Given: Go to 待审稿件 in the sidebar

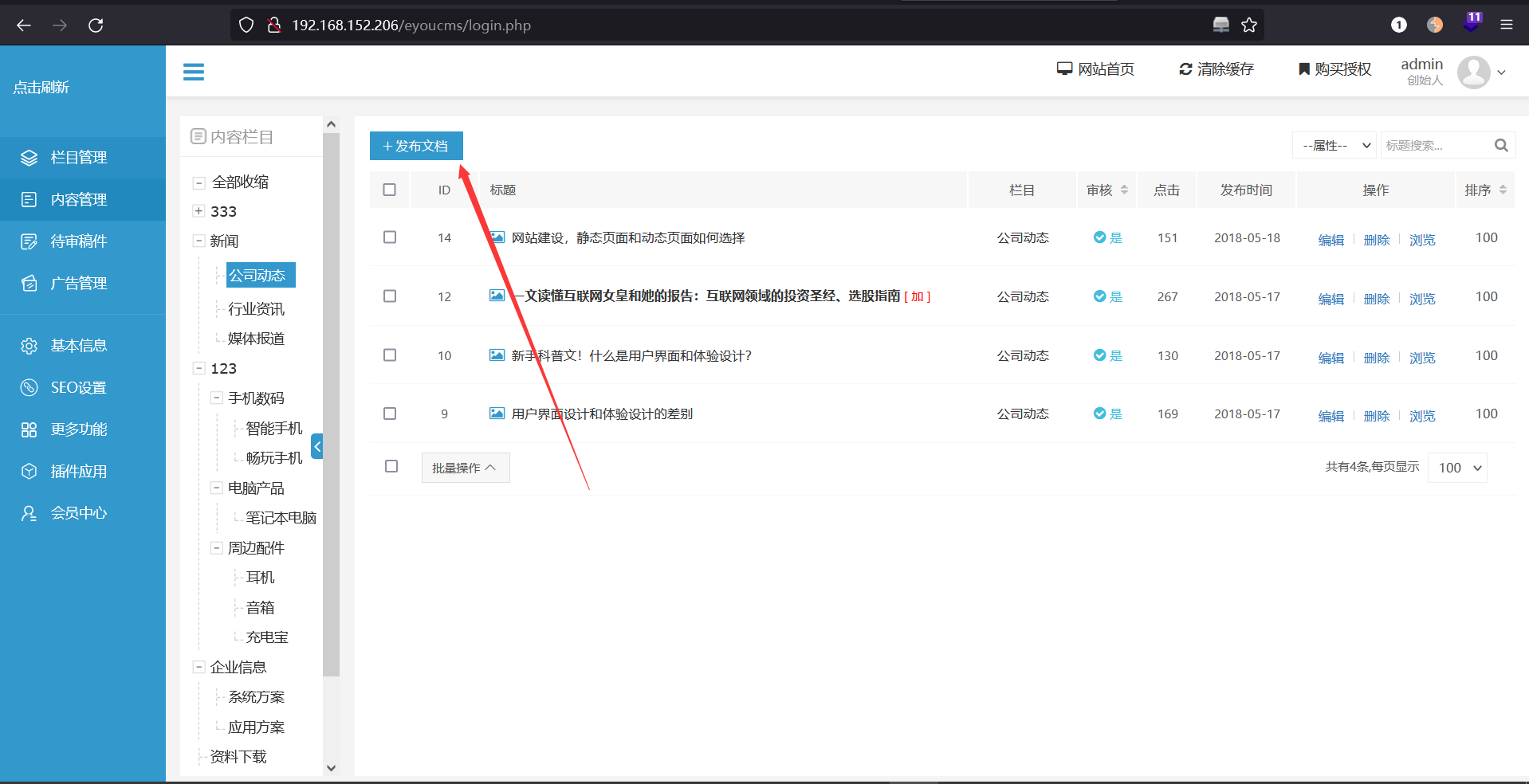Looking at the screenshot, I should 83,241.
